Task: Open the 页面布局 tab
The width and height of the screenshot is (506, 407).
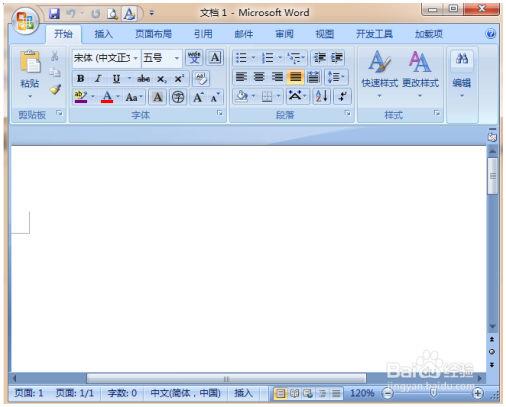Action: pyautogui.click(x=153, y=34)
